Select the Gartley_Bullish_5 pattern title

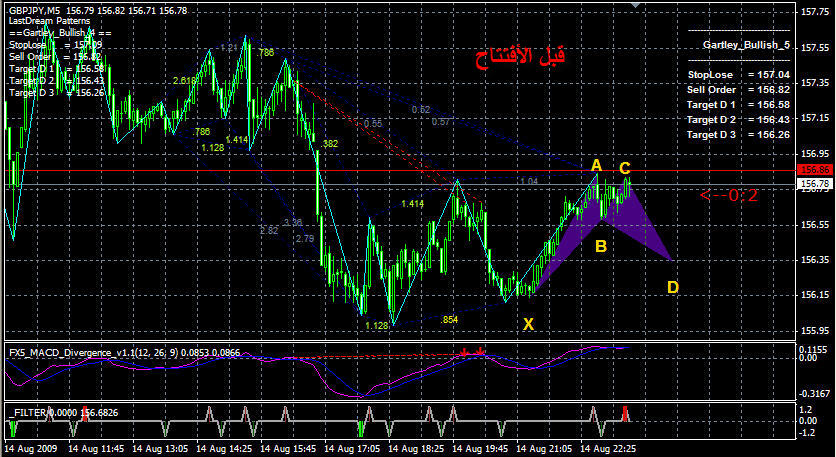(746, 45)
